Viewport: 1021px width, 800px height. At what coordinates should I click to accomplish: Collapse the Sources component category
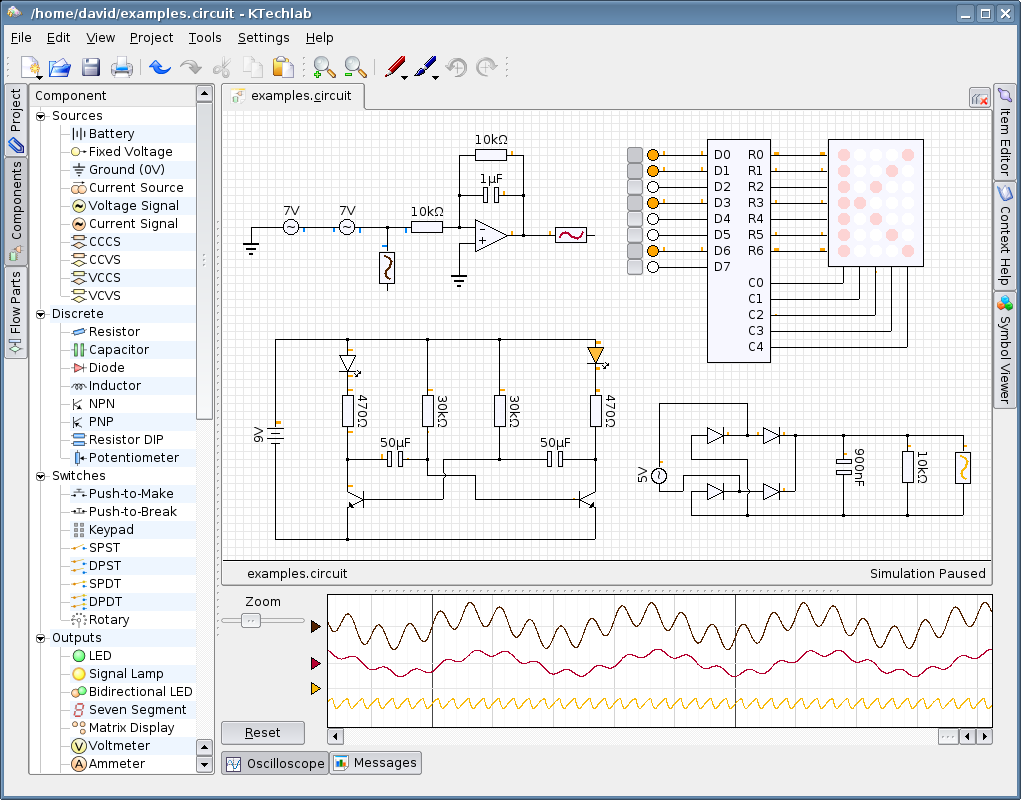(41, 116)
